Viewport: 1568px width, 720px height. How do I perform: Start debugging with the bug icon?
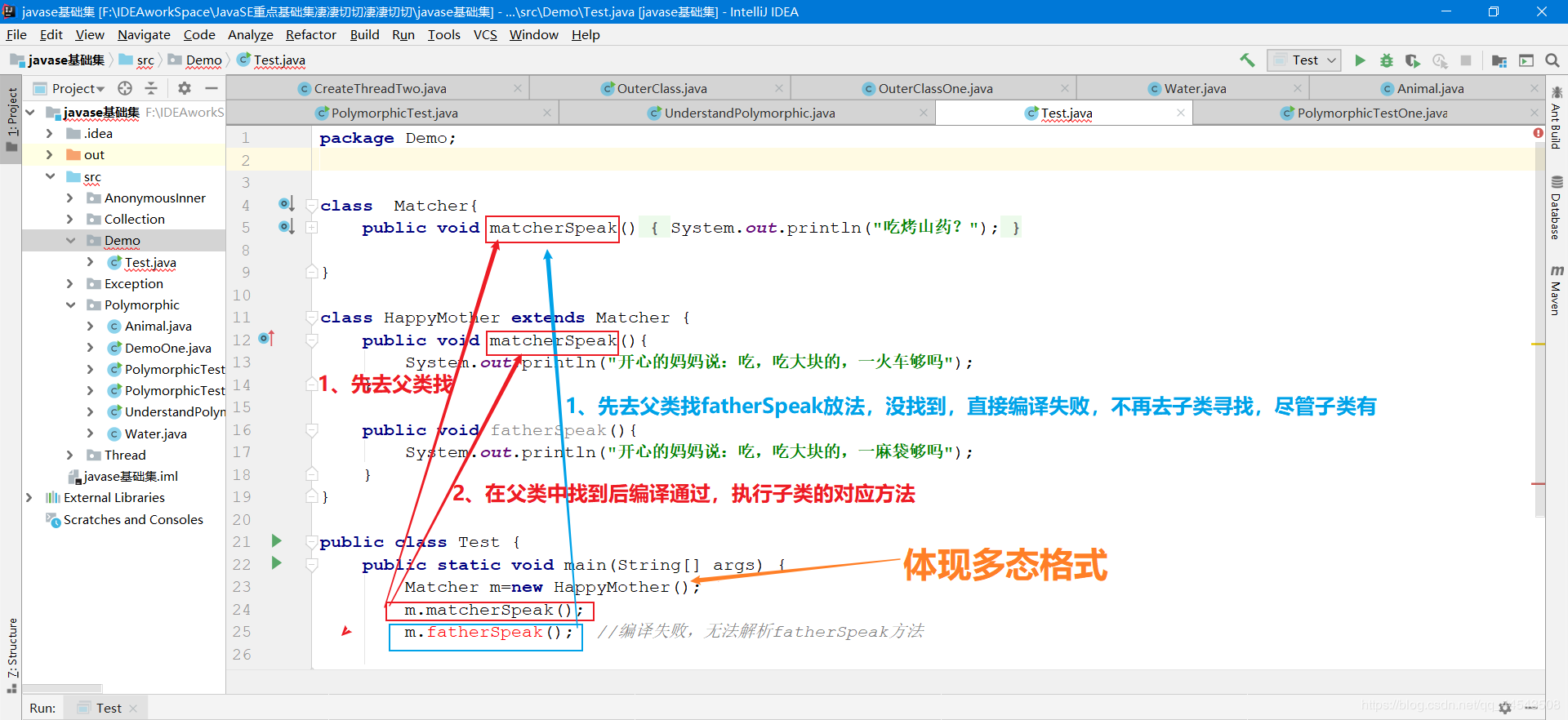1387,60
